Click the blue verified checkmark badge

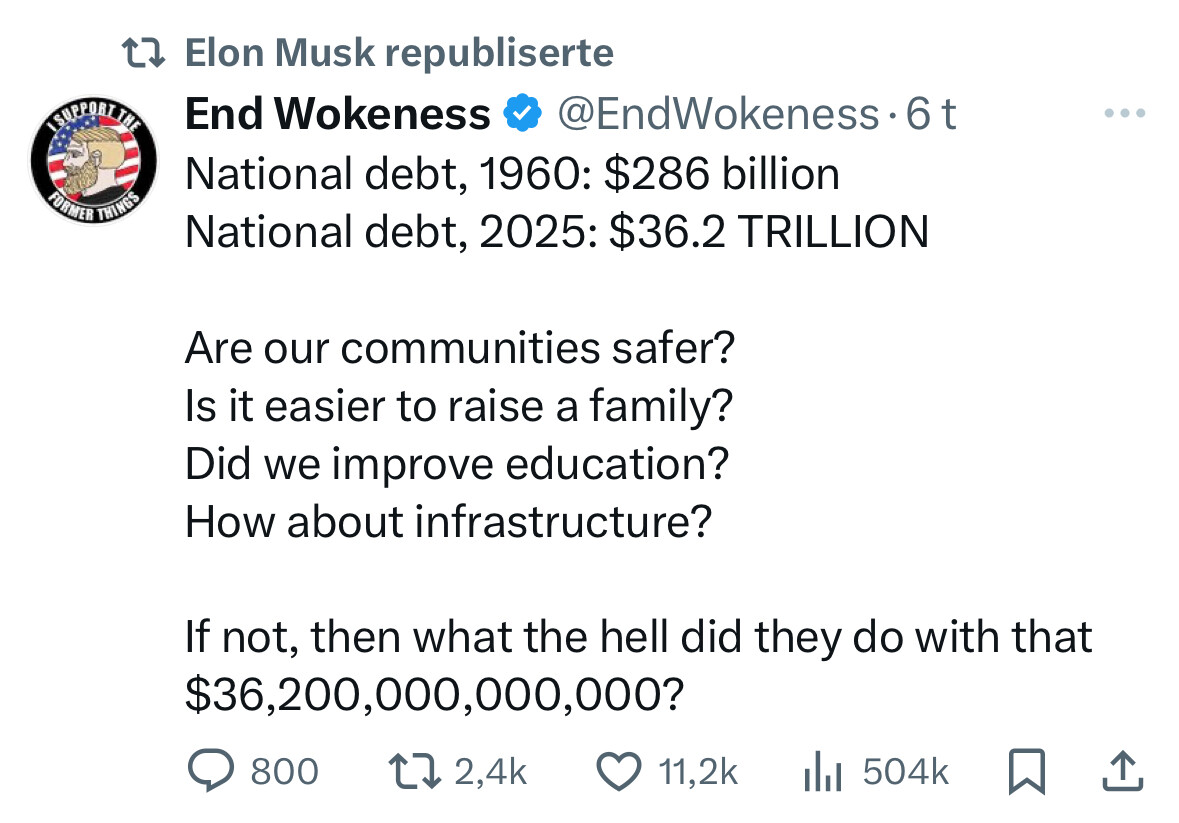[x=522, y=113]
